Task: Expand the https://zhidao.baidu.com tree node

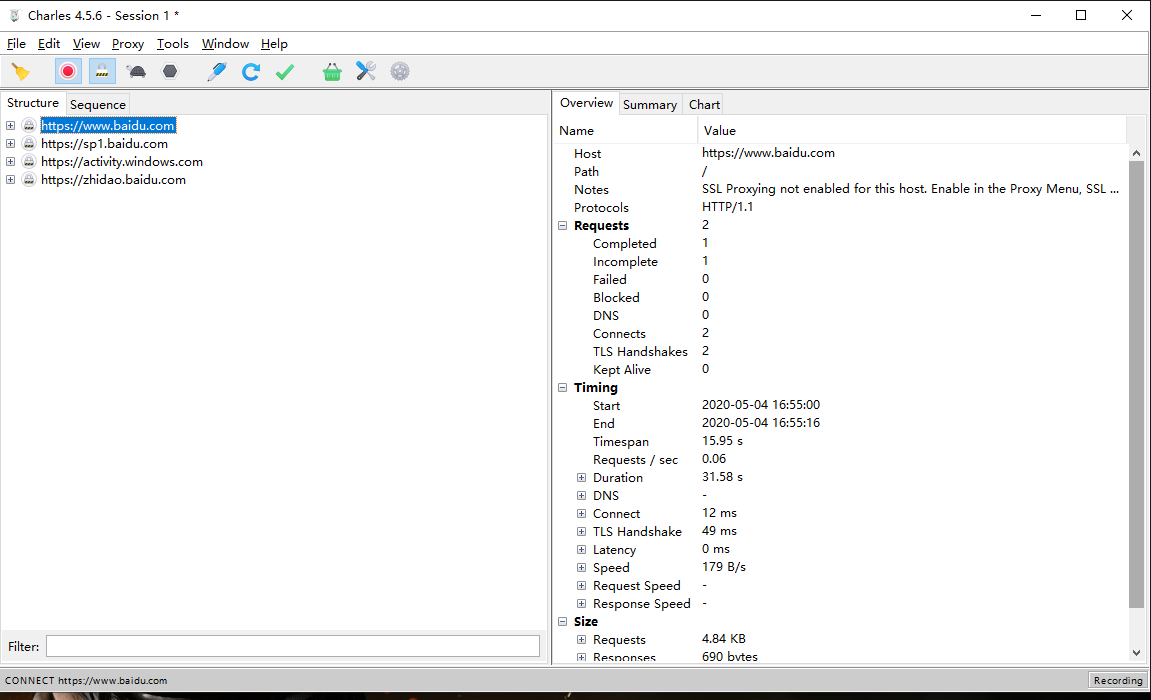Action: [10, 180]
